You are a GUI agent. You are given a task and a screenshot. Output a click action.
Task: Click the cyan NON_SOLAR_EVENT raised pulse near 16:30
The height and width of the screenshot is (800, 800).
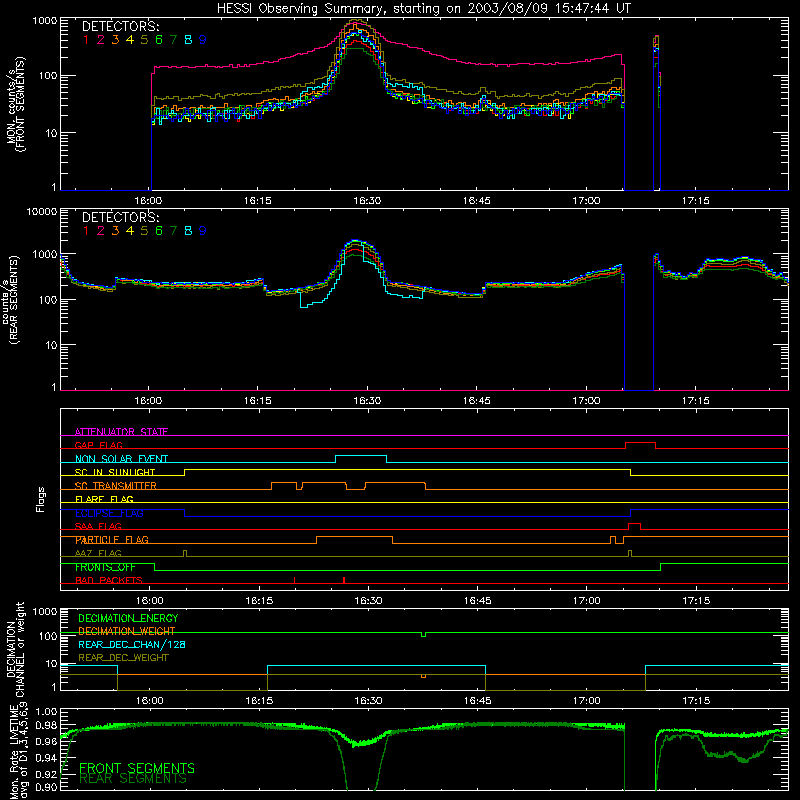coord(361,459)
